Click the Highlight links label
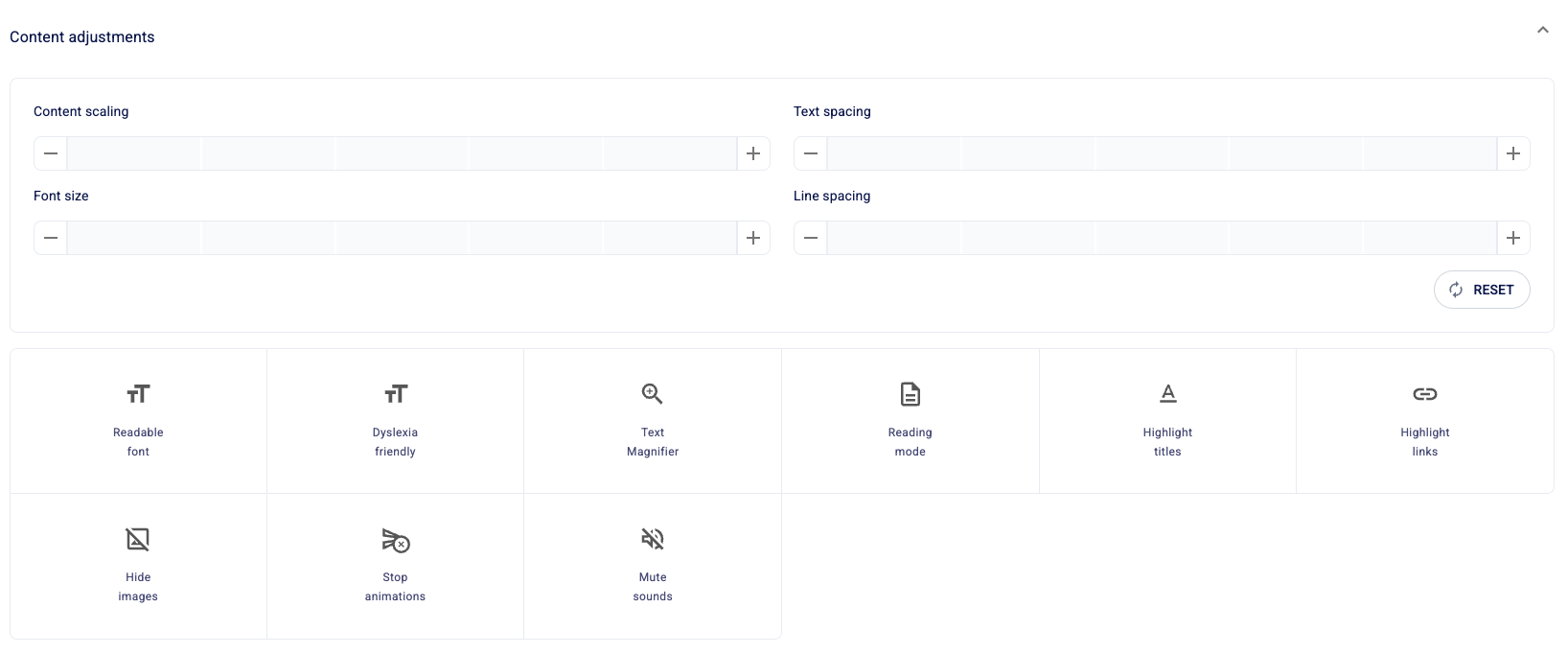Screen dimensions: 1568x654 coord(1425,442)
